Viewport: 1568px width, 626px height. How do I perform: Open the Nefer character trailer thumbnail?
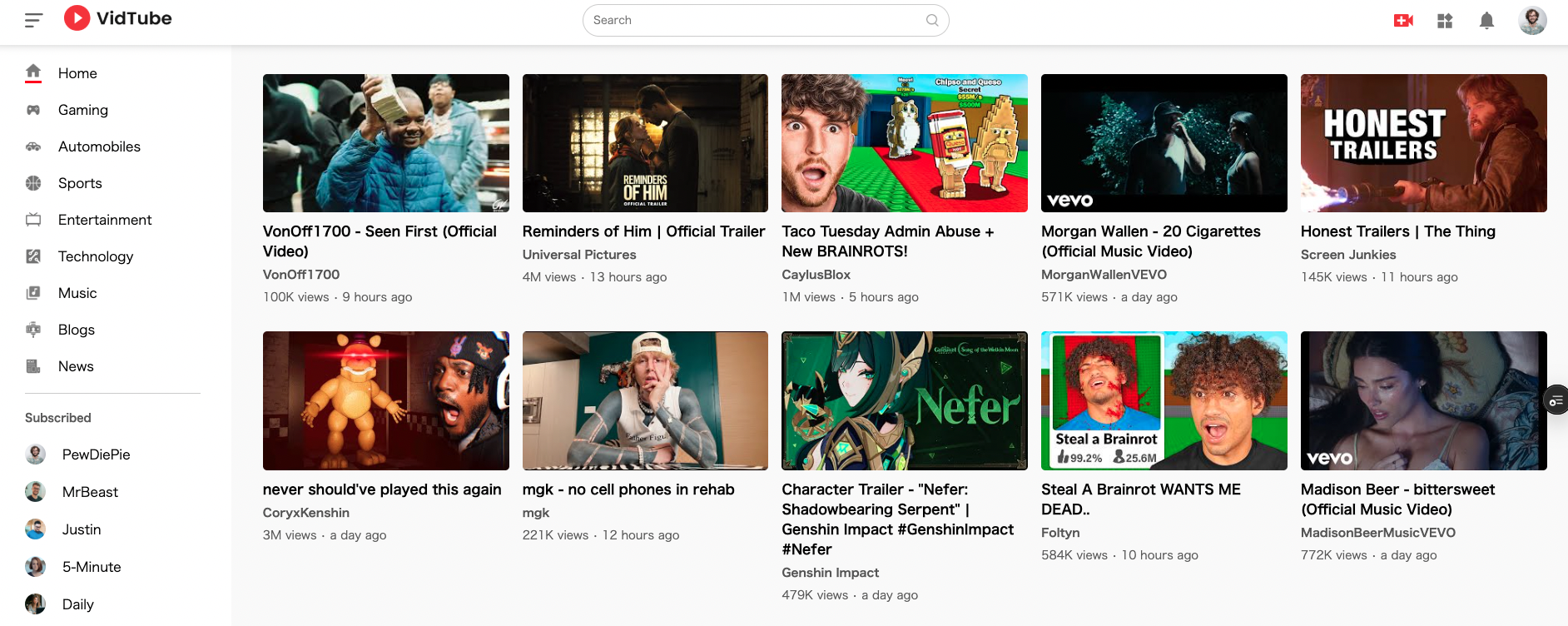[904, 400]
